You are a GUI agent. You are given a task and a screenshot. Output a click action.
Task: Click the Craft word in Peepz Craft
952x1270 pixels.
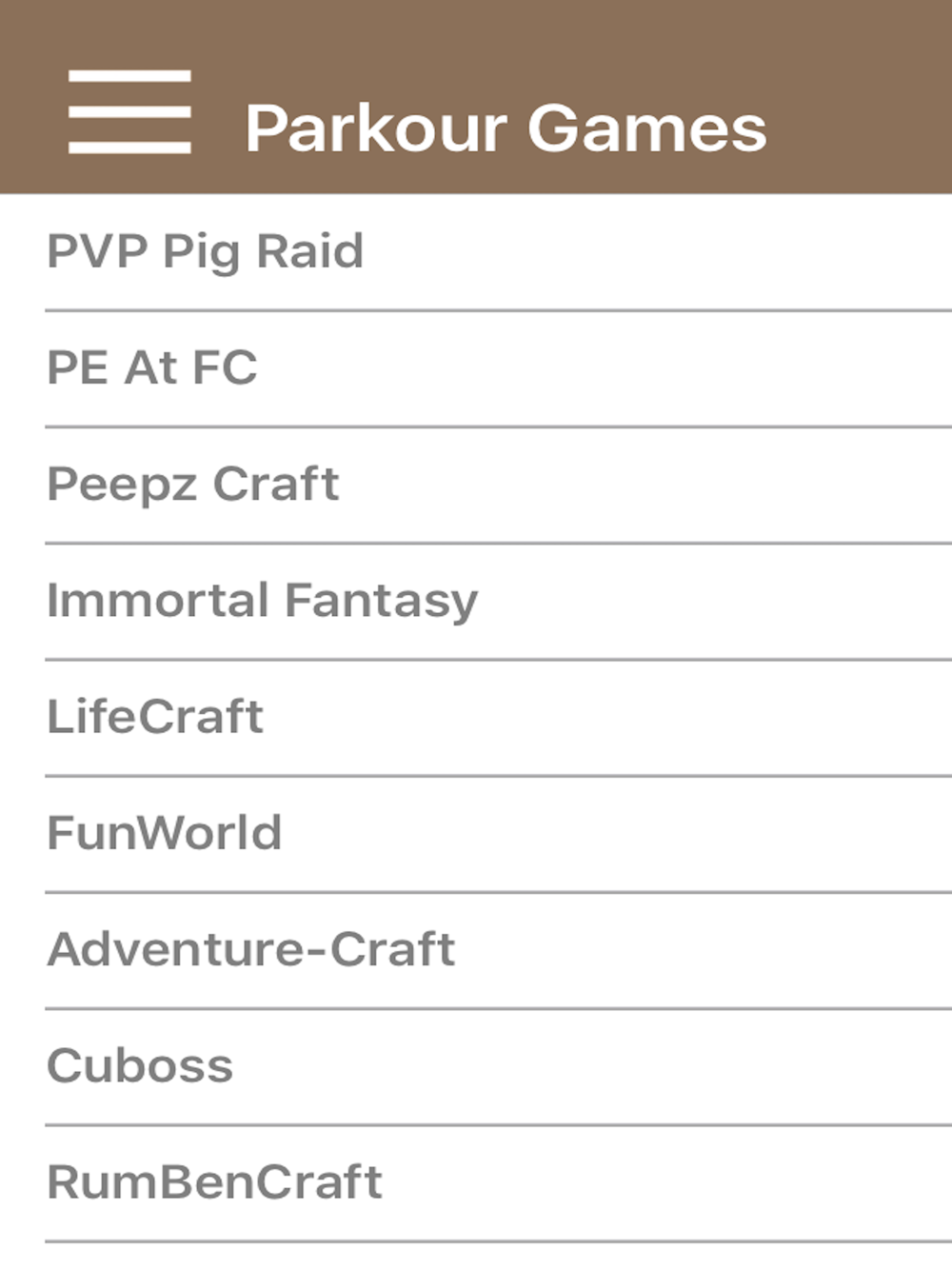click(276, 484)
